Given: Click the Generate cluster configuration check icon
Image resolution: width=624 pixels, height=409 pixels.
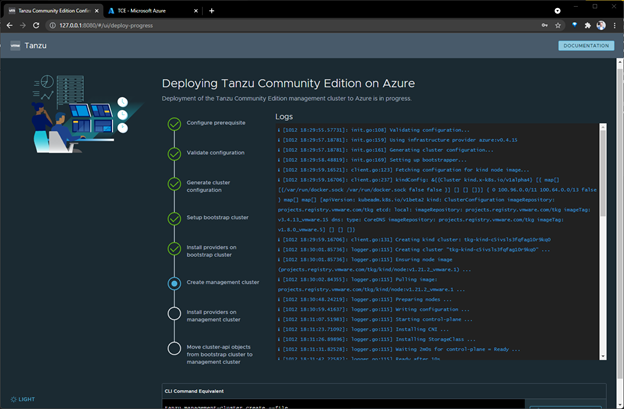Looking at the screenshot, I should coord(174,184).
